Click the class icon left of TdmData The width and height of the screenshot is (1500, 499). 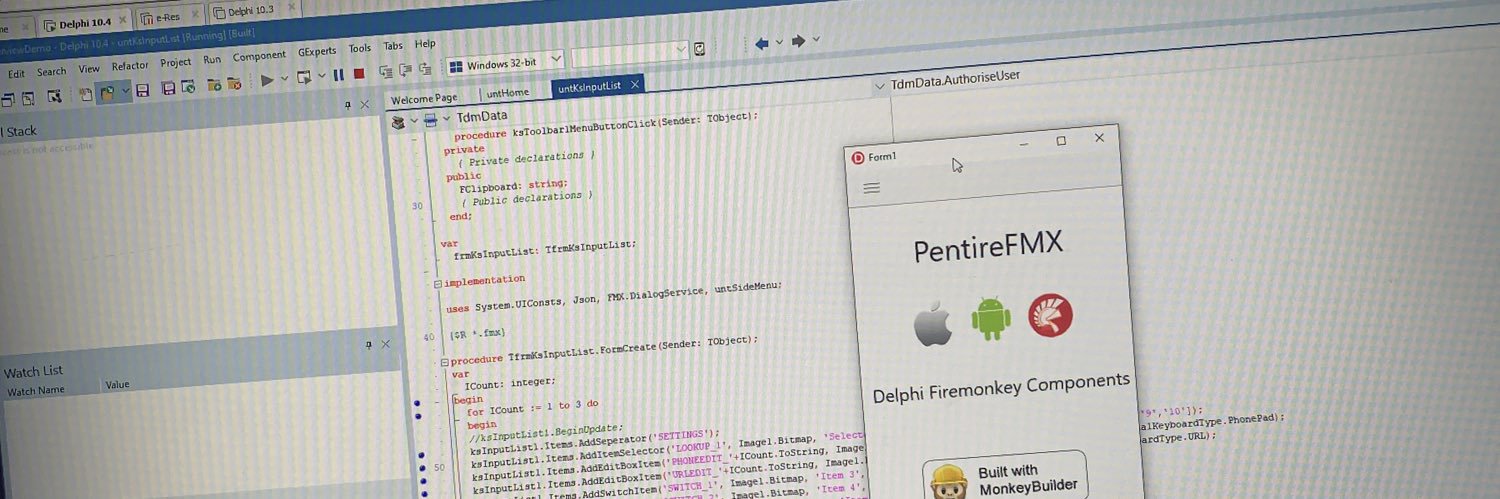[430, 120]
